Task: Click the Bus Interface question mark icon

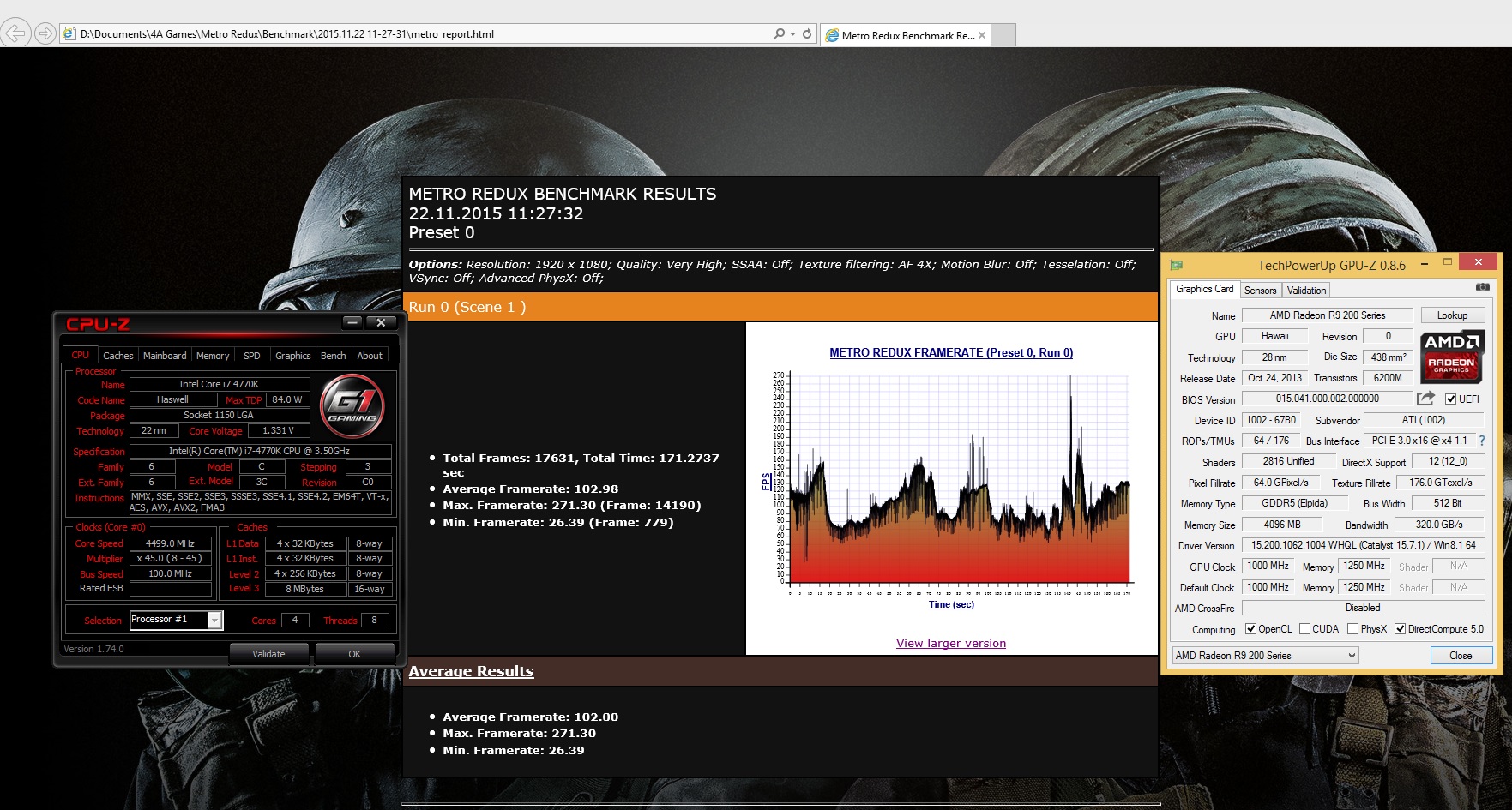Action: (x=1481, y=441)
